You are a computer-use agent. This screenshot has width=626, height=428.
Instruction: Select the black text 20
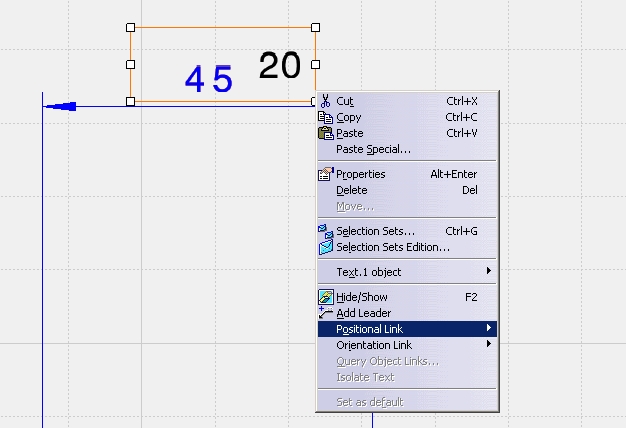coord(280,65)
